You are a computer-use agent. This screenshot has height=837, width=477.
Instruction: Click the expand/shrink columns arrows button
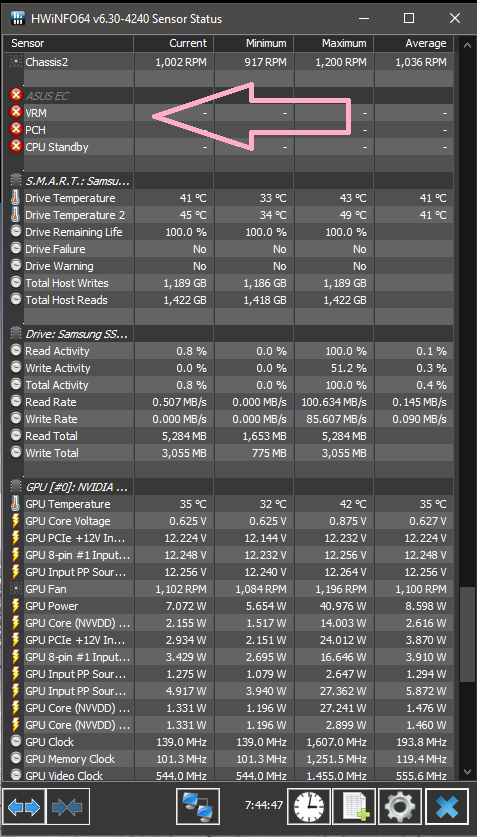pos(24,806)
